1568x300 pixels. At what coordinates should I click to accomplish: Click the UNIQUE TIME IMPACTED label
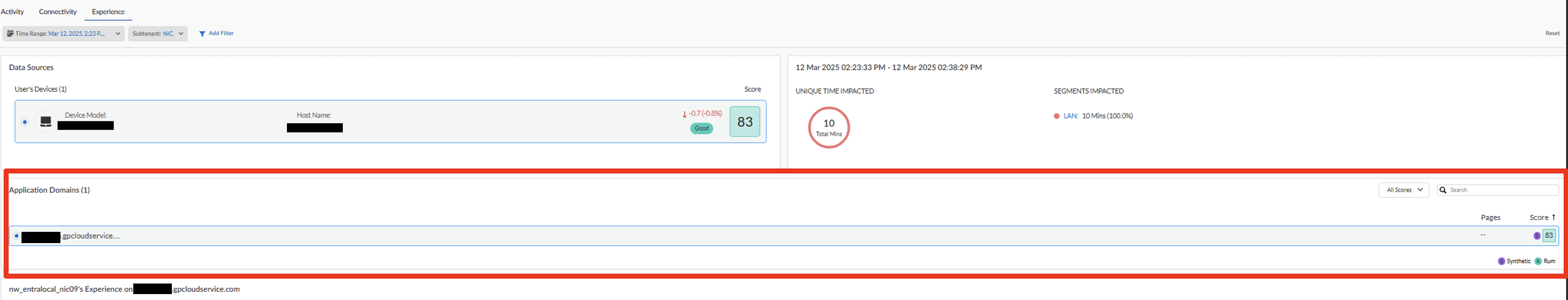(x=834, y=91)
